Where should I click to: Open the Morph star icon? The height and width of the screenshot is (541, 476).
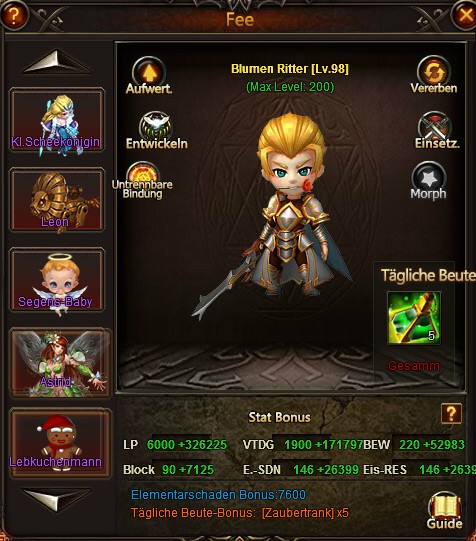pyautogui.click(x=428, y=180)
